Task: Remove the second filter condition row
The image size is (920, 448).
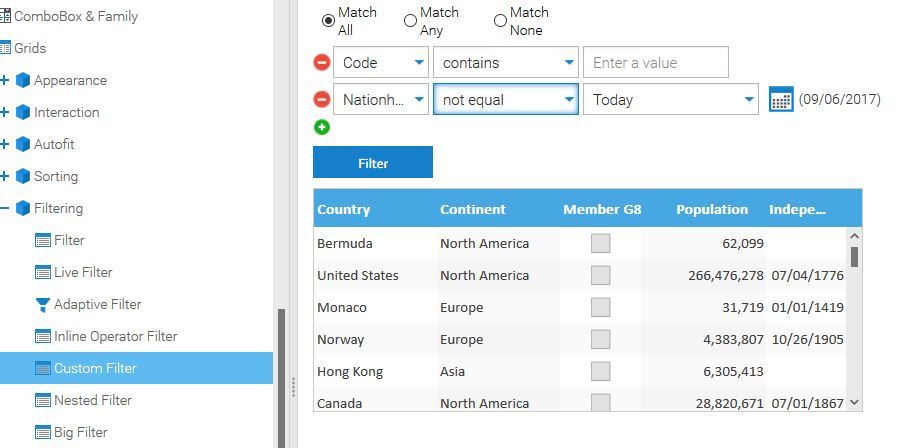Action: click(322, 99)
